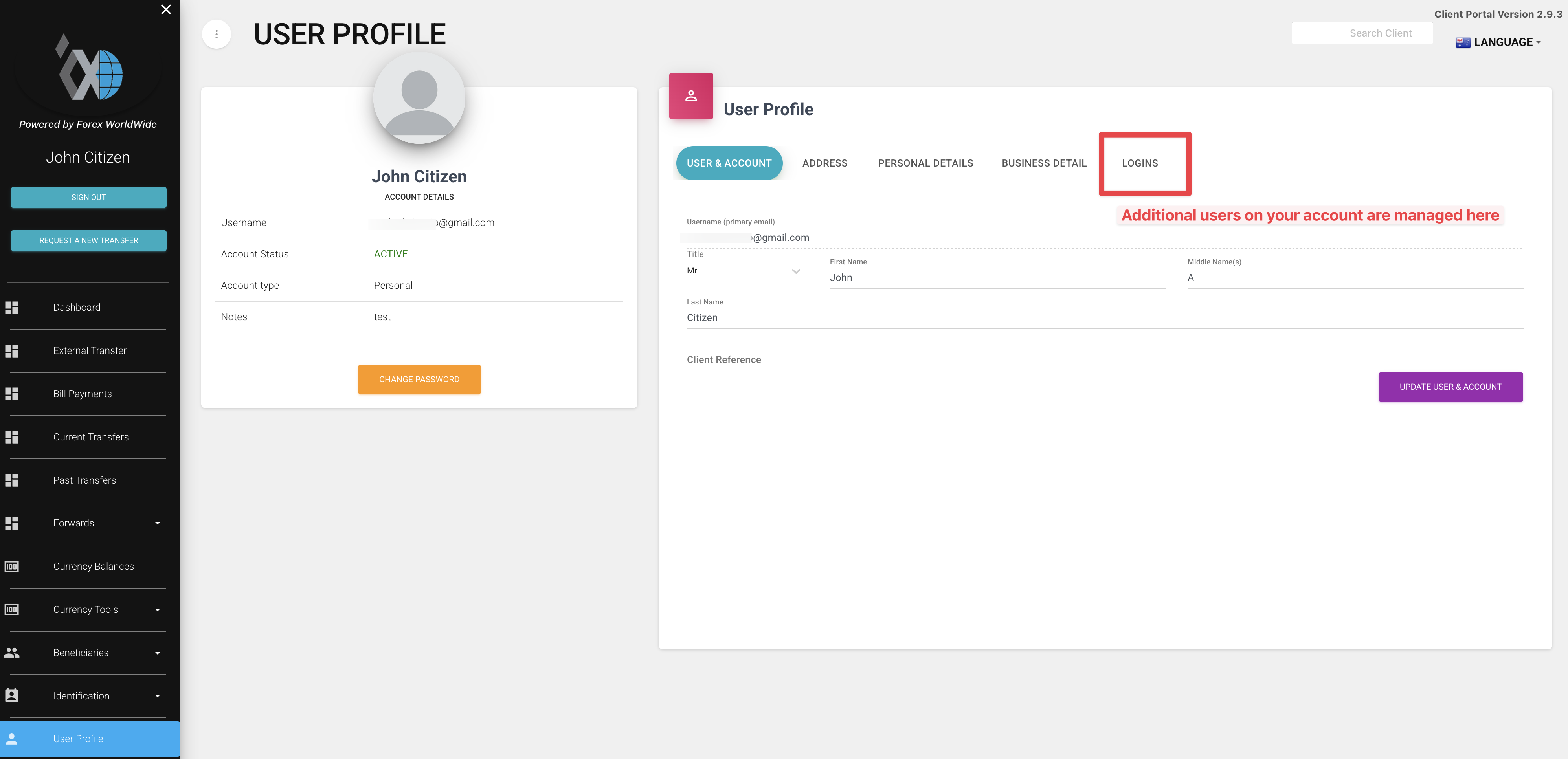Click the Search Client input field
Screen dimensions: 1568x759
point(1362,33)
